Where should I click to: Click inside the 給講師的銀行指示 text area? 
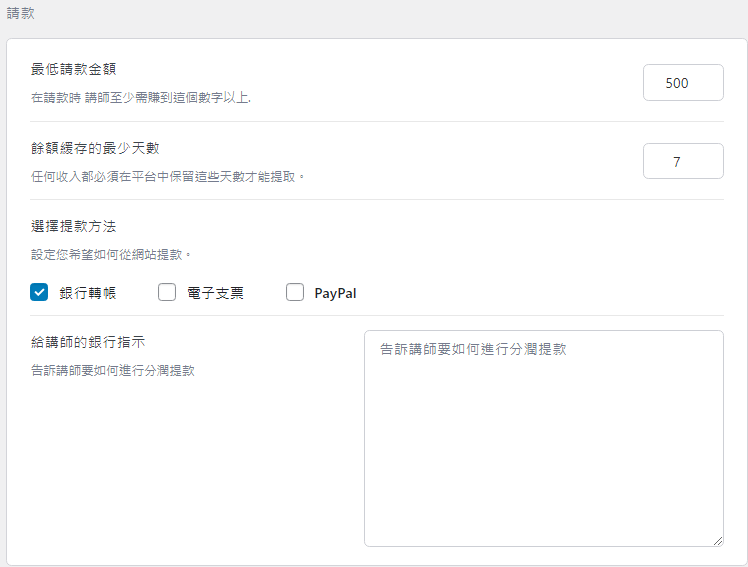(x=544, y=438)
